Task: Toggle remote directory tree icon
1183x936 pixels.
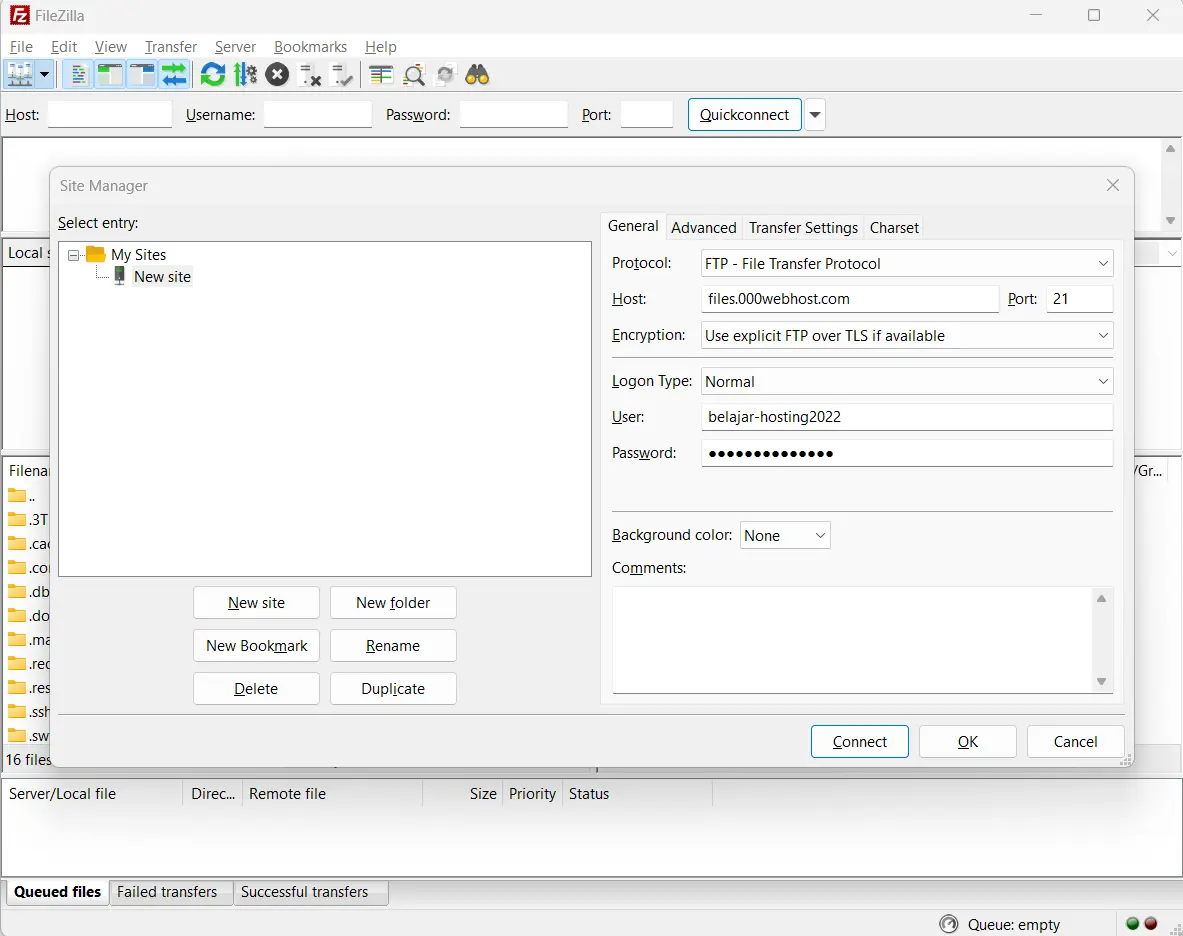Action: point(142,75)
